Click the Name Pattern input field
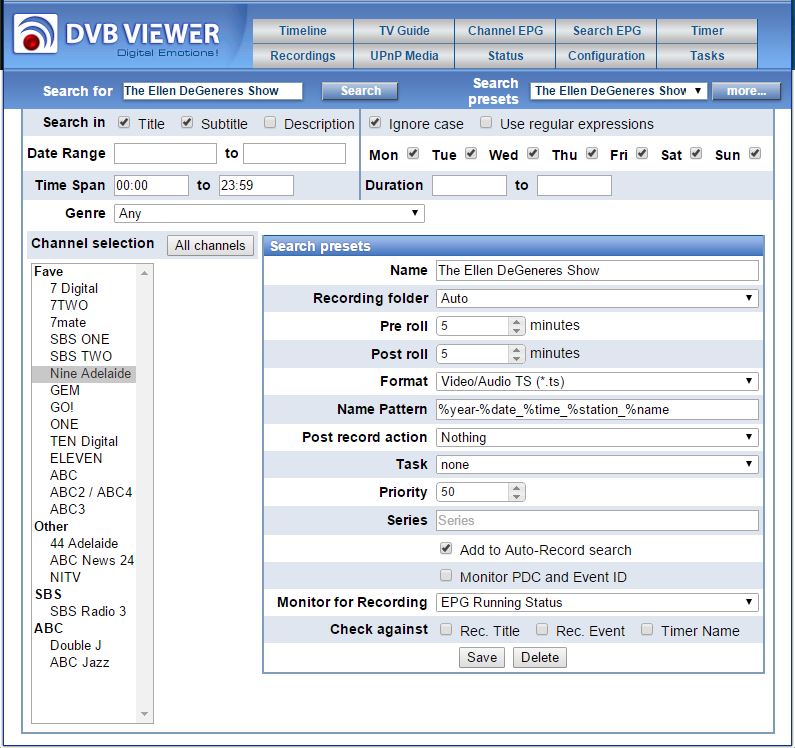This screenshot has width=795, height=748. pyautogui.click(x=597, y=409)
